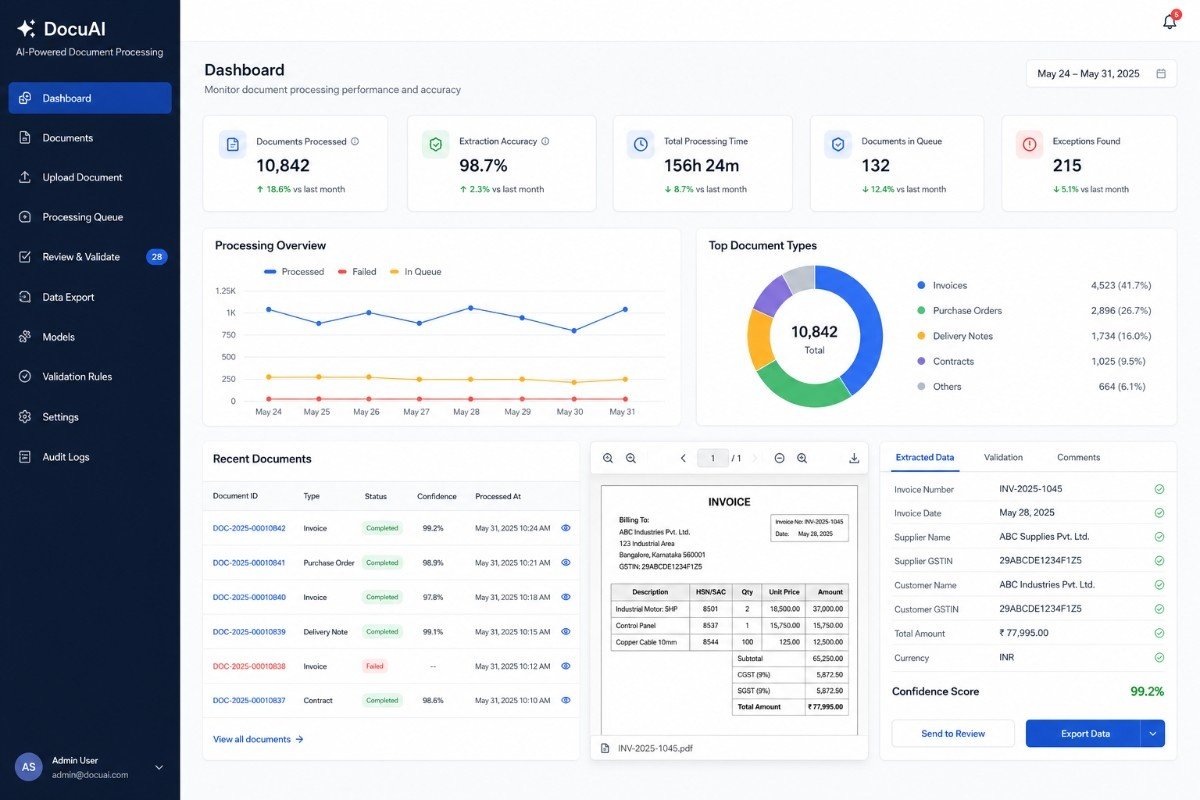View failed document DOC-2025-00010838 with eye icon
Image resolution: width=1200 pixels, height=800 pixels.
click(x=566, y=666)
